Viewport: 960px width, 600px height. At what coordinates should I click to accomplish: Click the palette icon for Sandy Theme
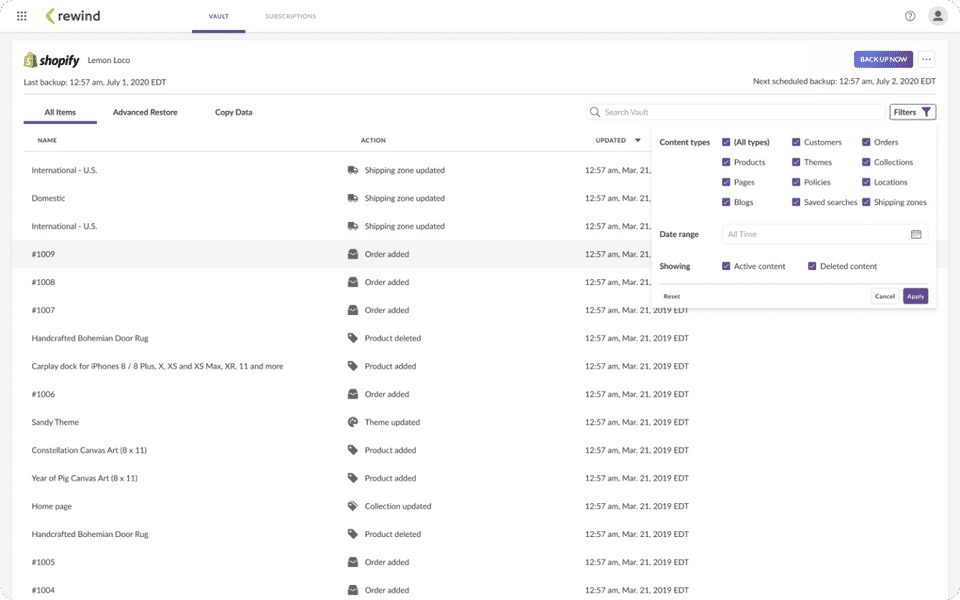coord(353,422)
